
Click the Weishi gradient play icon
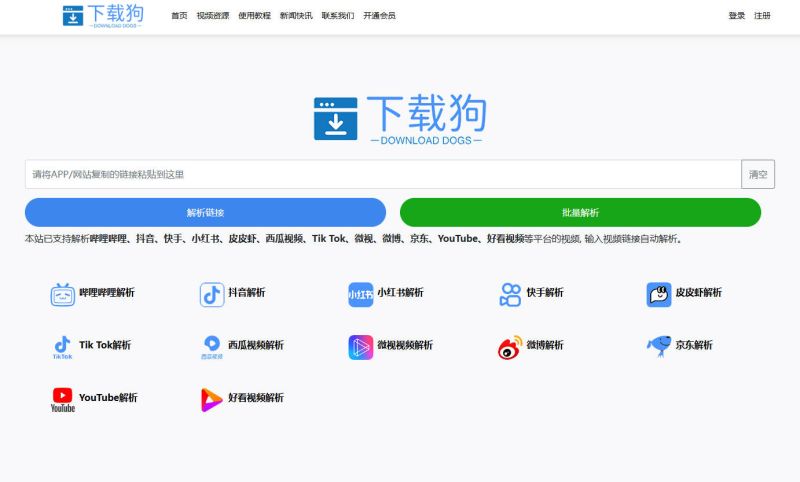pos(361,347)
